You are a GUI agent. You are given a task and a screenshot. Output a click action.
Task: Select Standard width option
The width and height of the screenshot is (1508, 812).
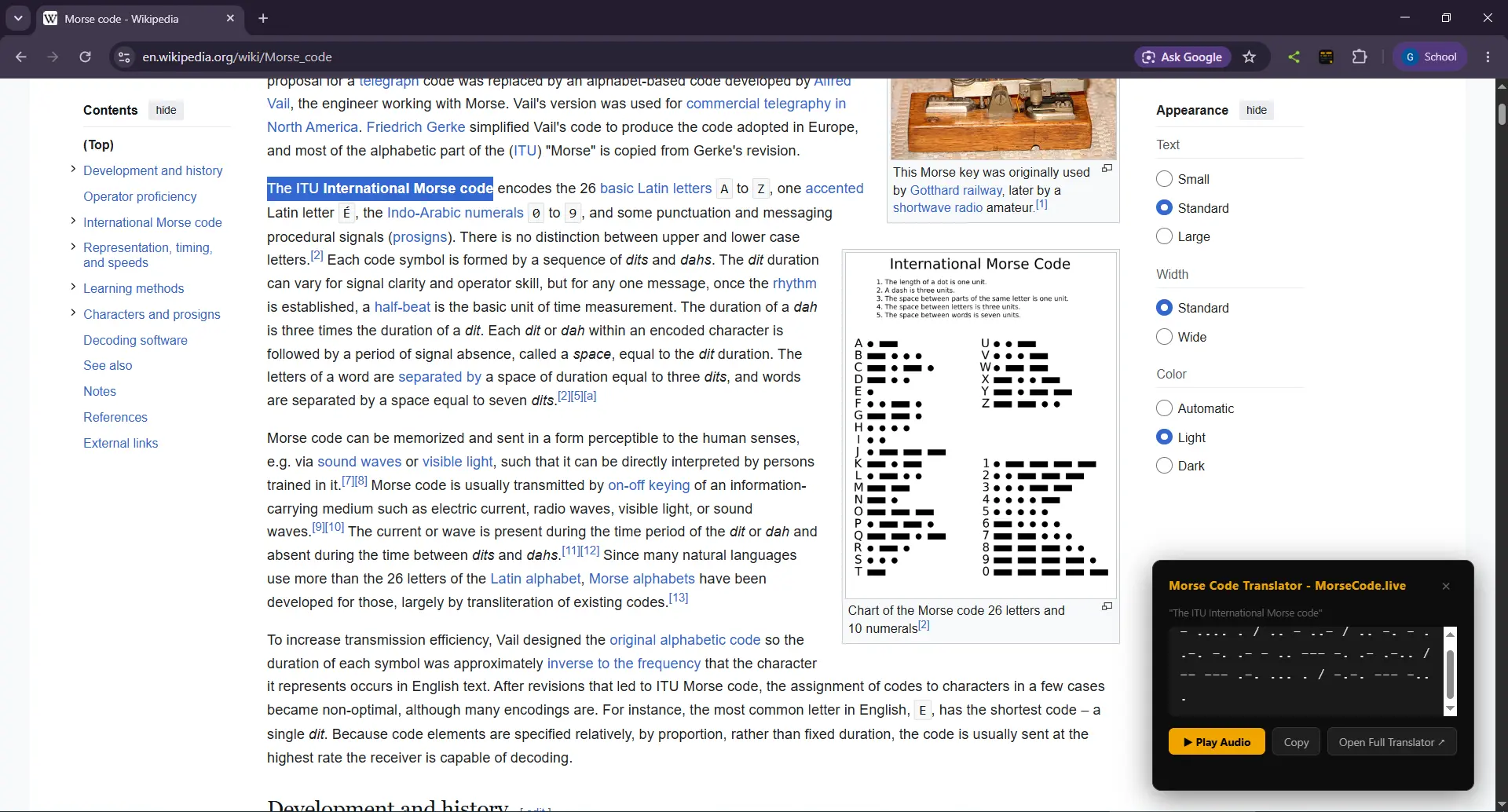1164,308
